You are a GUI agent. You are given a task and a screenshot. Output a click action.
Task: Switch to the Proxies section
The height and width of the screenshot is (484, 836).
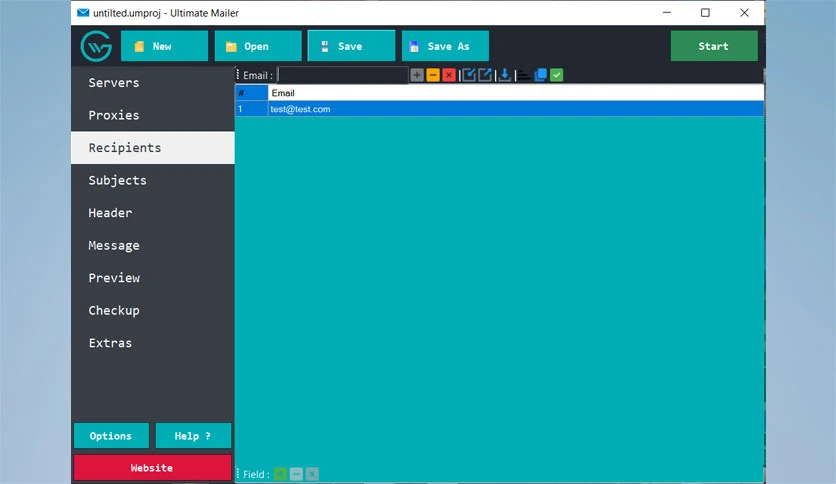(x=152, y=115)
